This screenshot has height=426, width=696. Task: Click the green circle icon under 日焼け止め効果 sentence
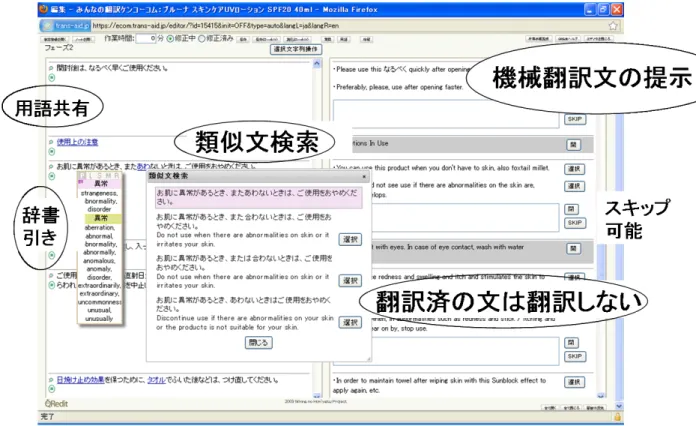click(51, 390)
